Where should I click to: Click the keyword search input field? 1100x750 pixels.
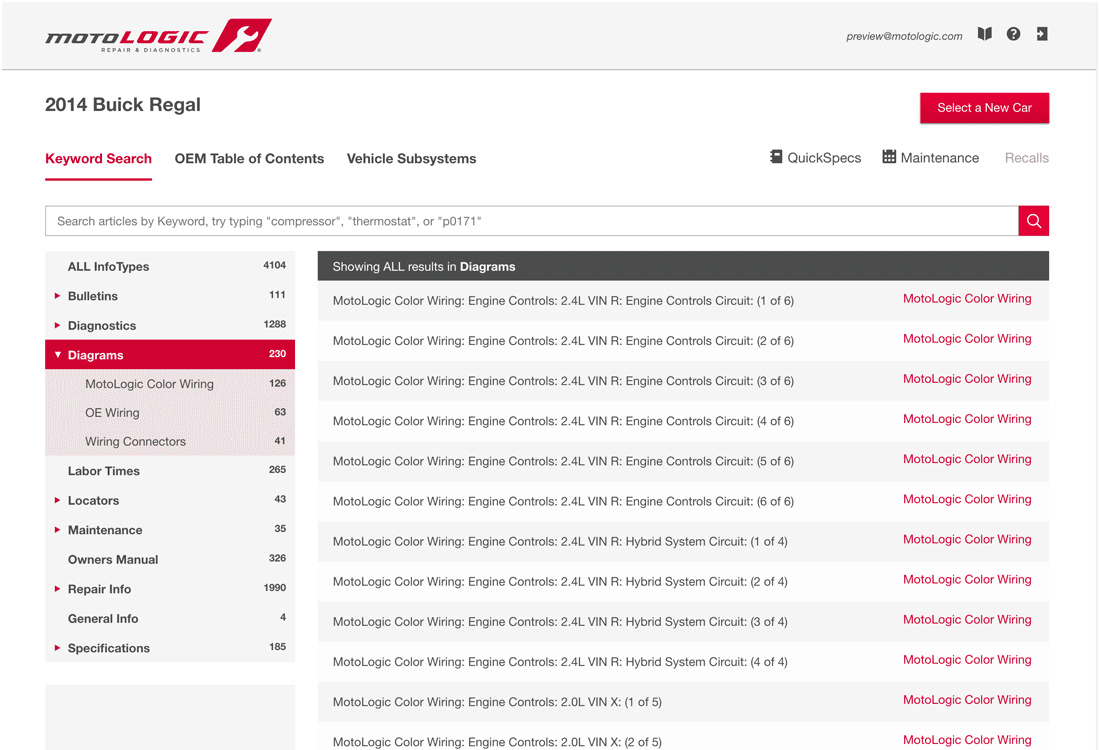(x=530, y=221)
